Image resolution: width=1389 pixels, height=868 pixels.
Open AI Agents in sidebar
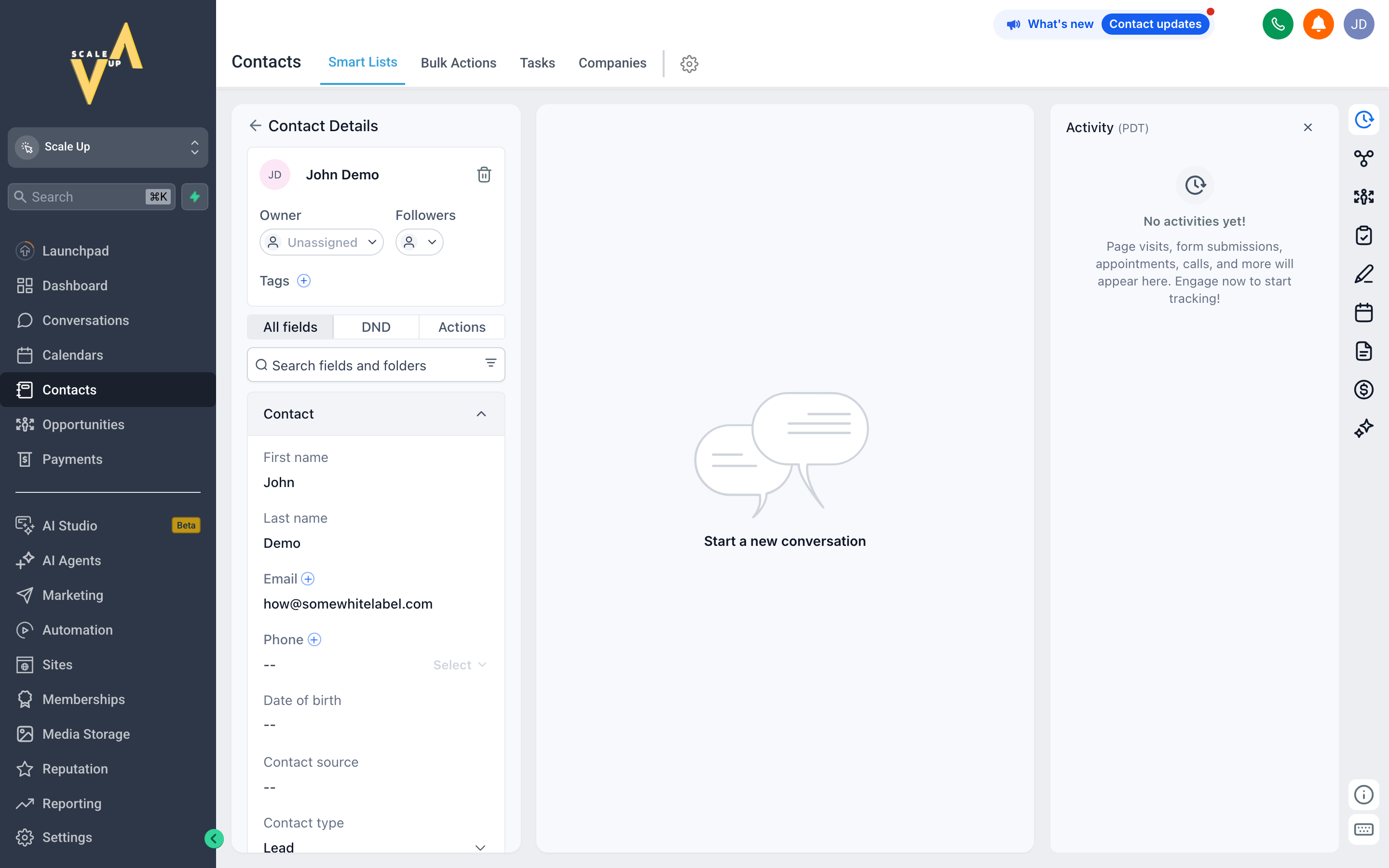[x=108, y=560]
